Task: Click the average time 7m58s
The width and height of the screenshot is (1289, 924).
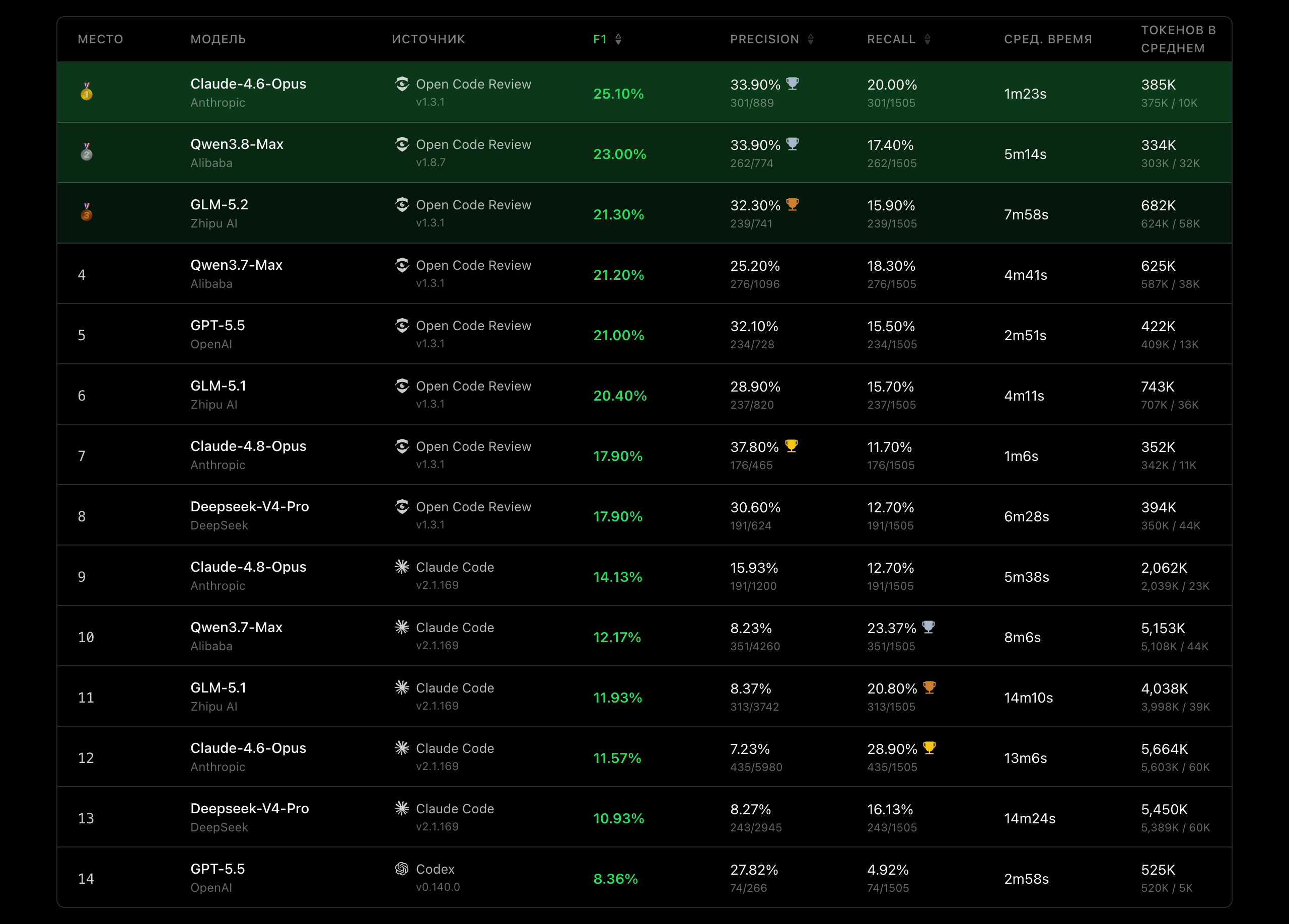Action: tap(1026, 215)
